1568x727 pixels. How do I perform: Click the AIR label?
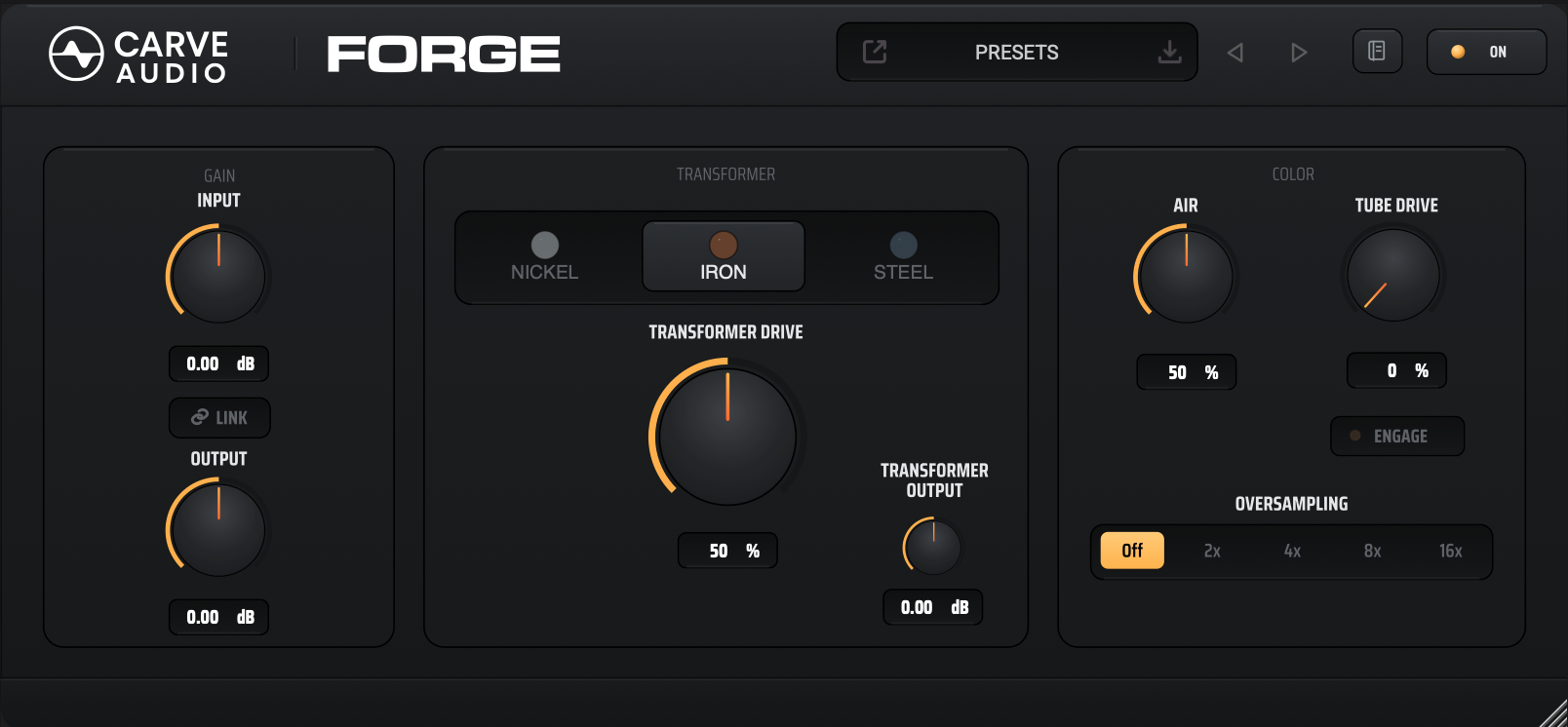pyautogui.click(x=1186, y=206)
